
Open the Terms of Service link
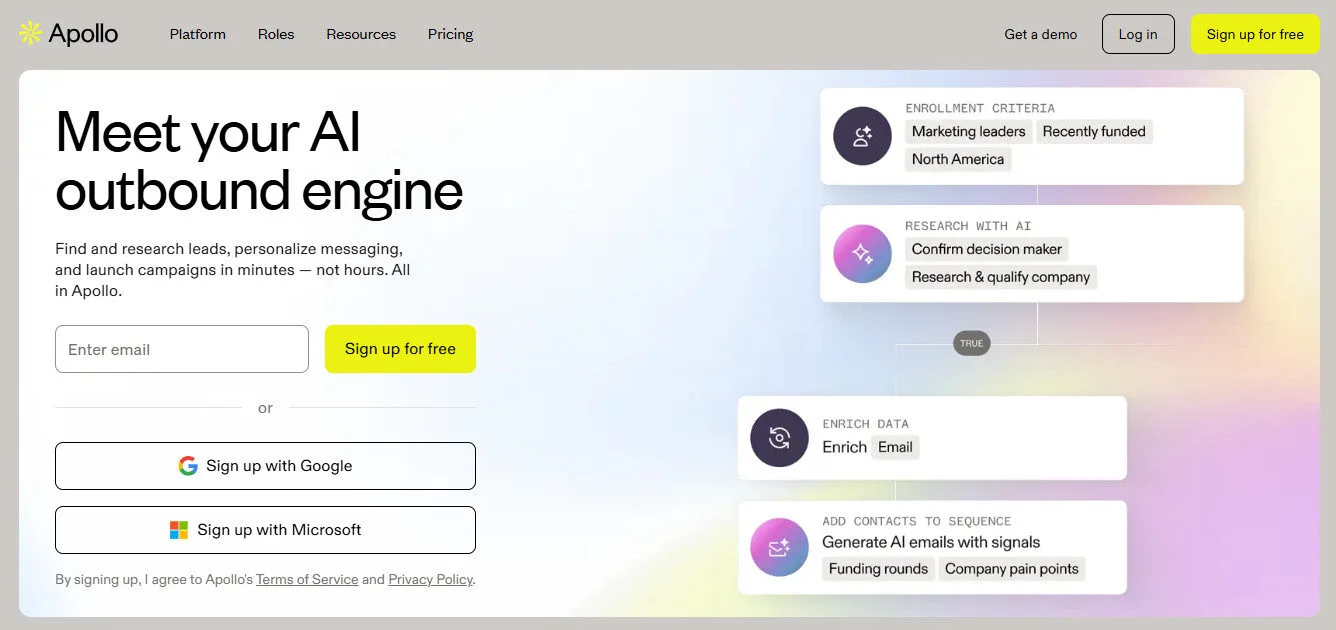point(307,580)
